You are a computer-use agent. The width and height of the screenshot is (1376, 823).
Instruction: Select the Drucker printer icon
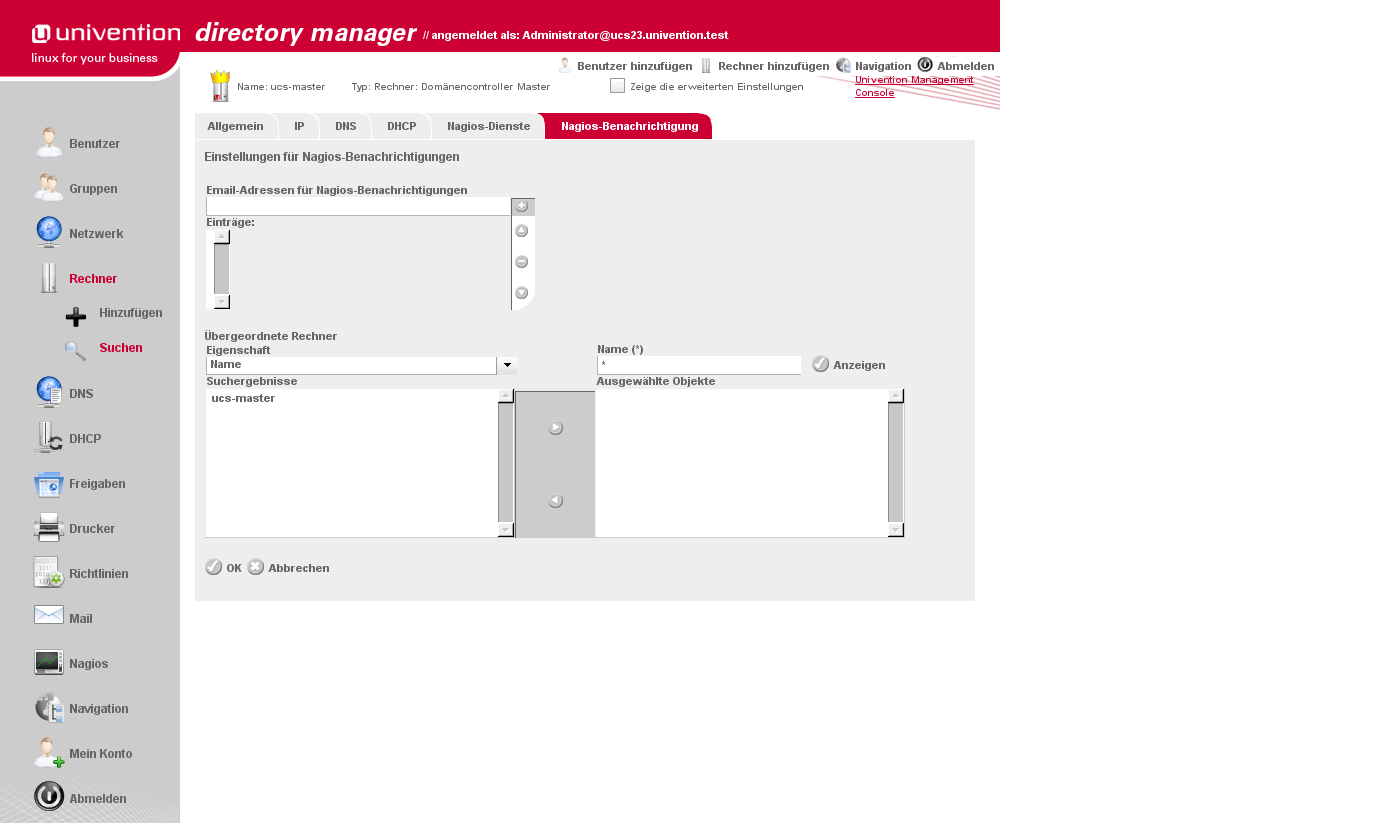pos(48,527)
